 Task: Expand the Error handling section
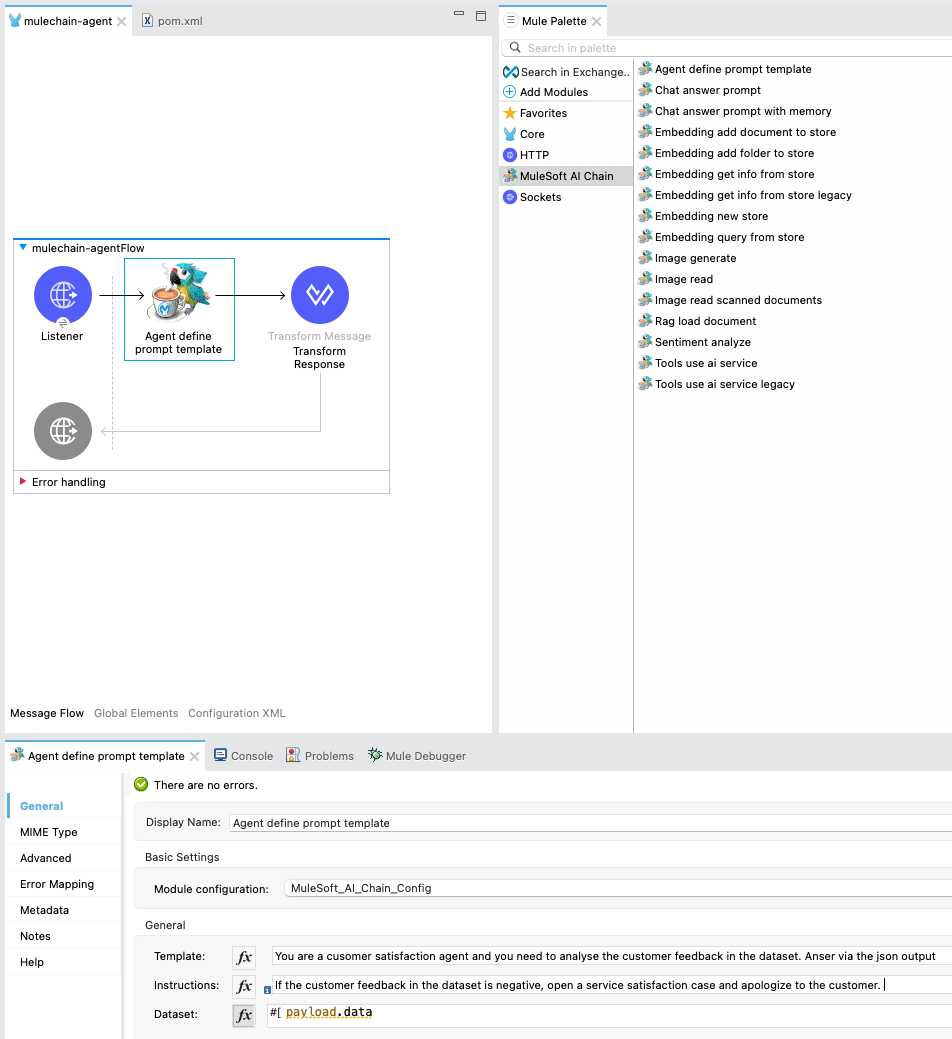pyautogui.click(x=23, y=482)
